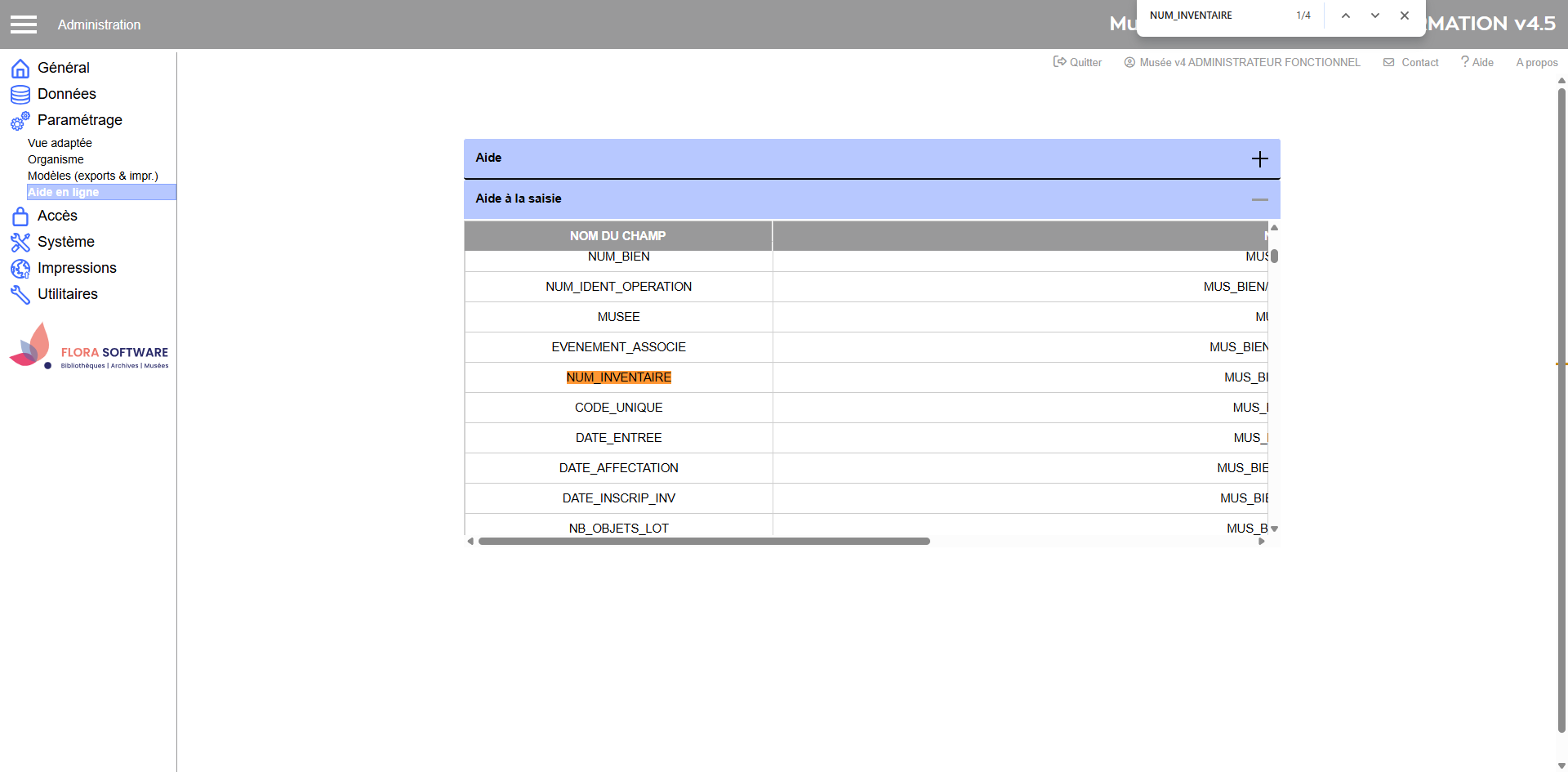
Task: Click the table scroll right arrow
Action: pos(1262,541)
